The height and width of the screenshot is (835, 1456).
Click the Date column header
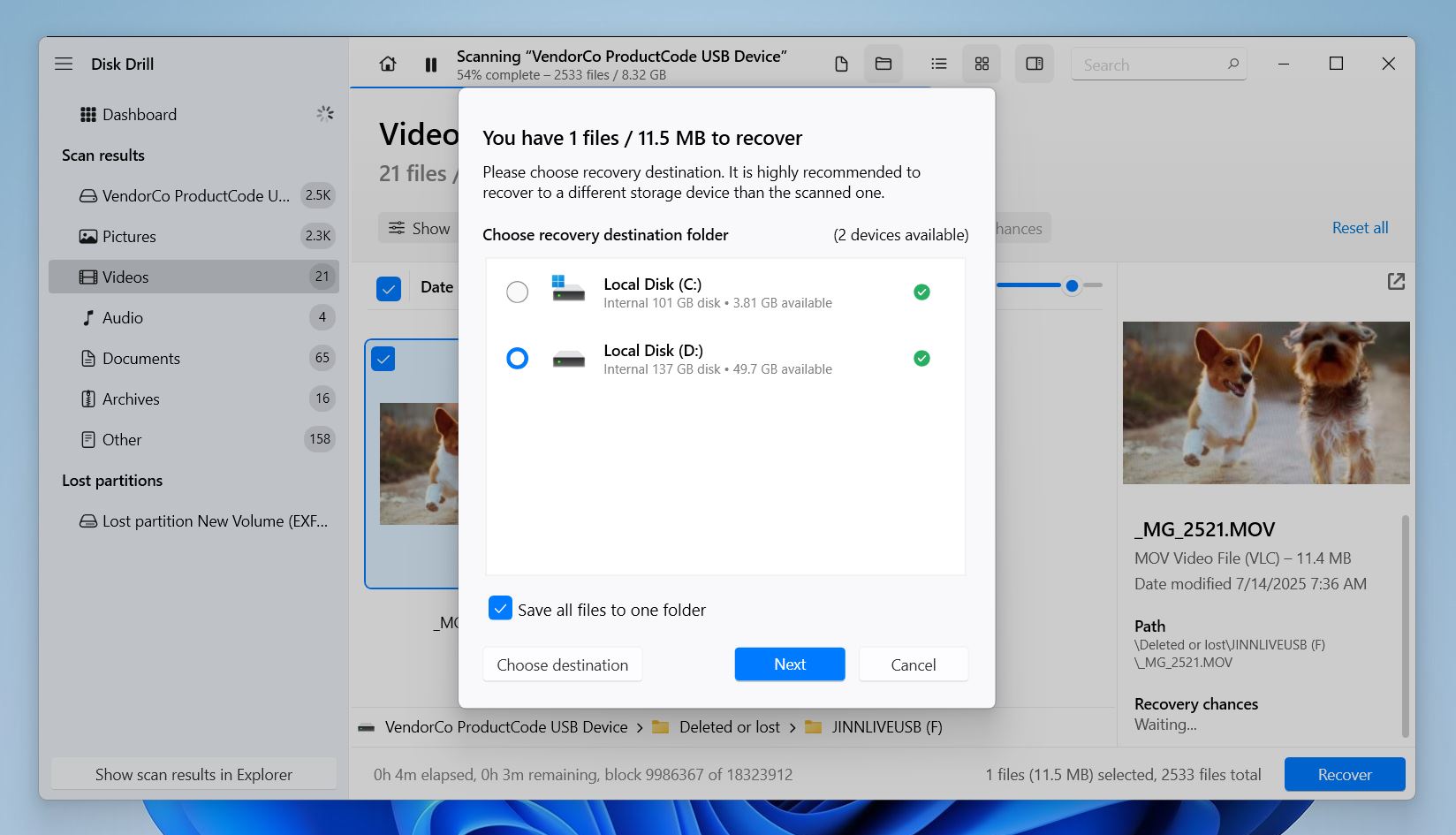pos(436,287)
